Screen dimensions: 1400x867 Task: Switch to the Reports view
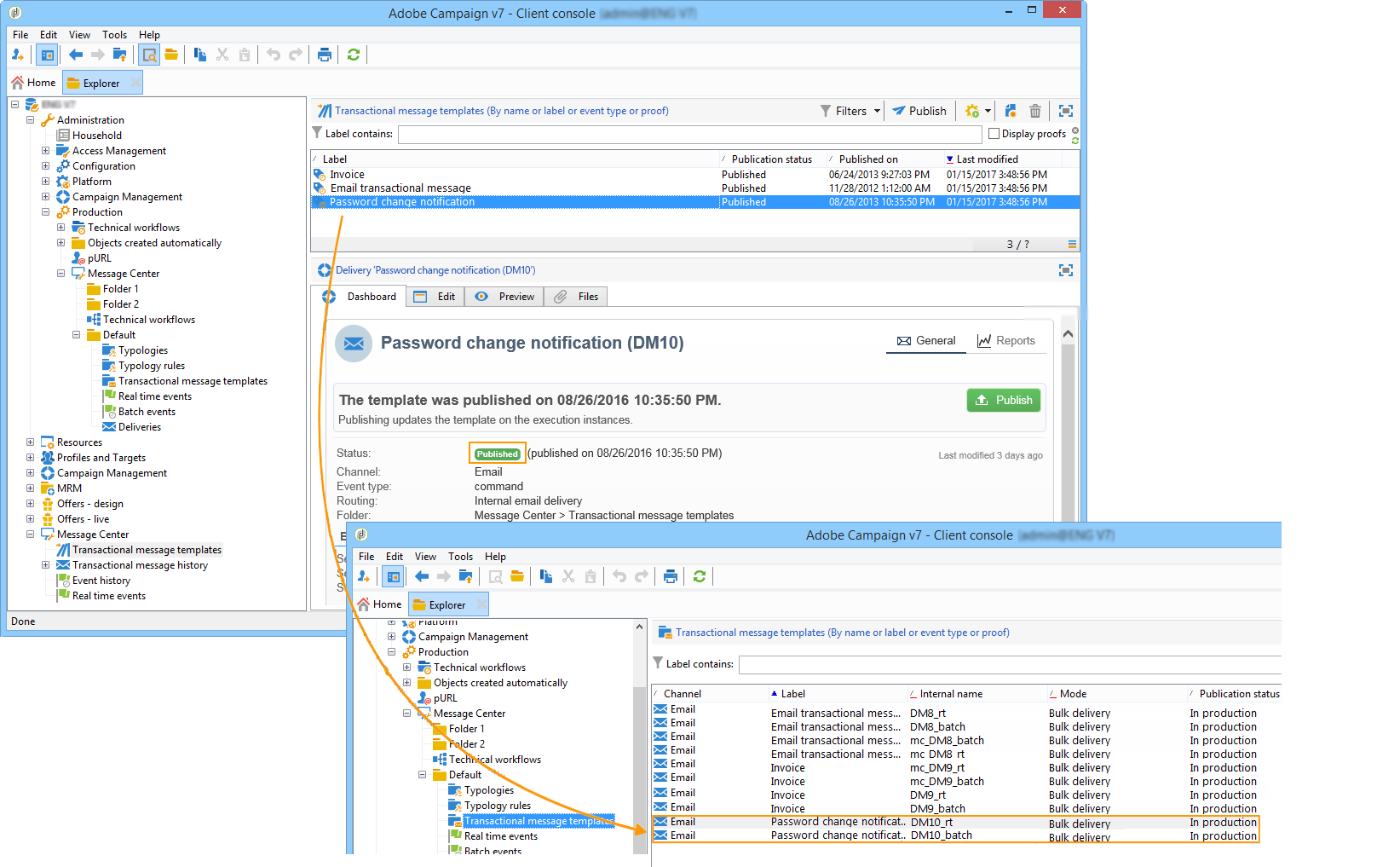click(x=1006, y=341)
